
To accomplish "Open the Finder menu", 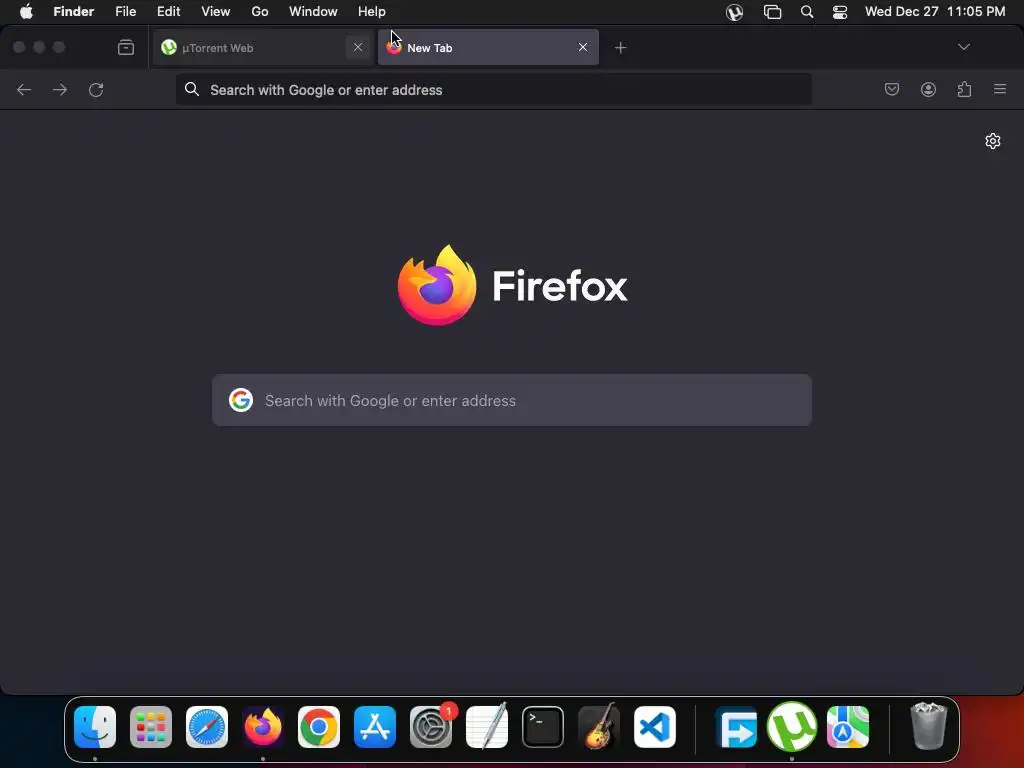I will (x=74, y=12).
